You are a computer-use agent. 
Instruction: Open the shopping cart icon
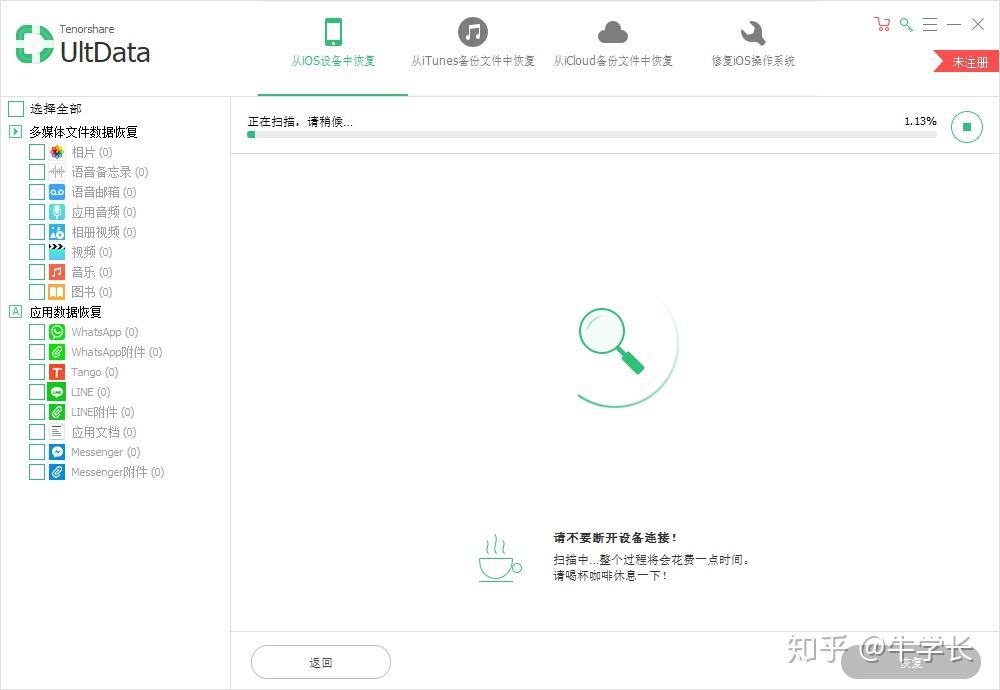pos(881,24)
